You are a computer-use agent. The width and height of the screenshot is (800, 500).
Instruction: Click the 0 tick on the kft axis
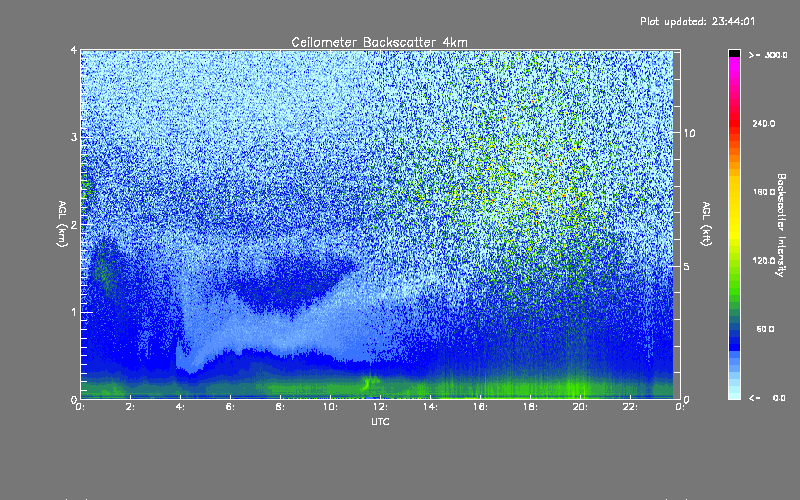[687, 399]
